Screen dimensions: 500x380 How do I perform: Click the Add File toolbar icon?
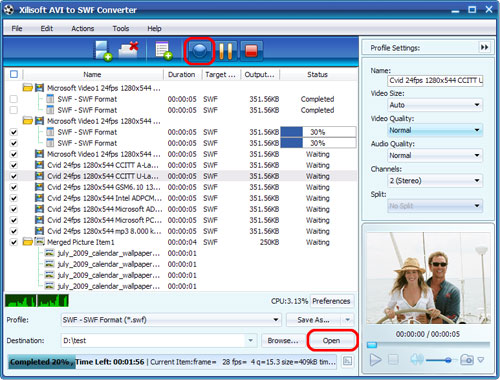[103, 51]
